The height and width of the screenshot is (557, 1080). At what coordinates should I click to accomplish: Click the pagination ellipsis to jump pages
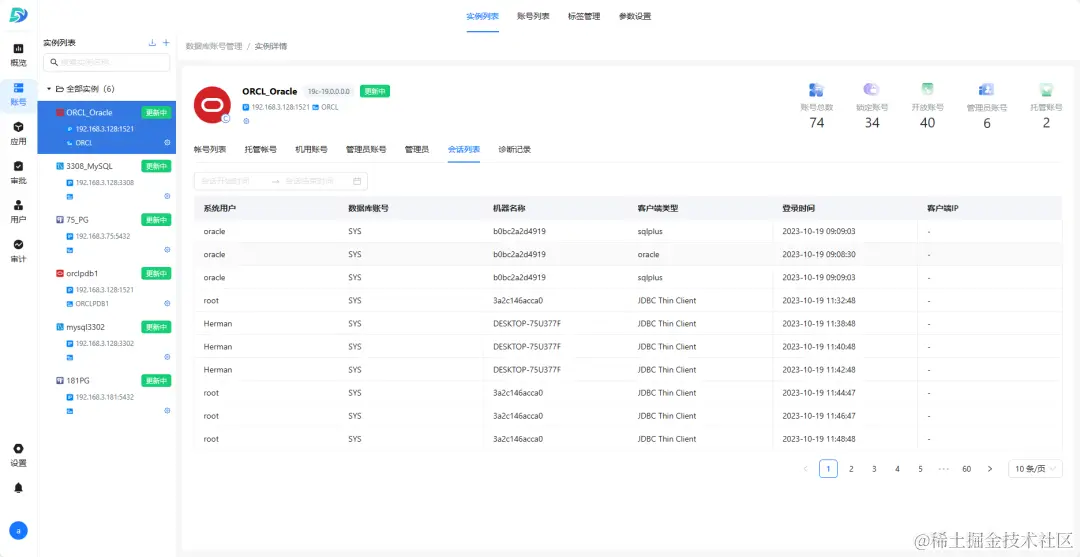[x=944, y=469]
